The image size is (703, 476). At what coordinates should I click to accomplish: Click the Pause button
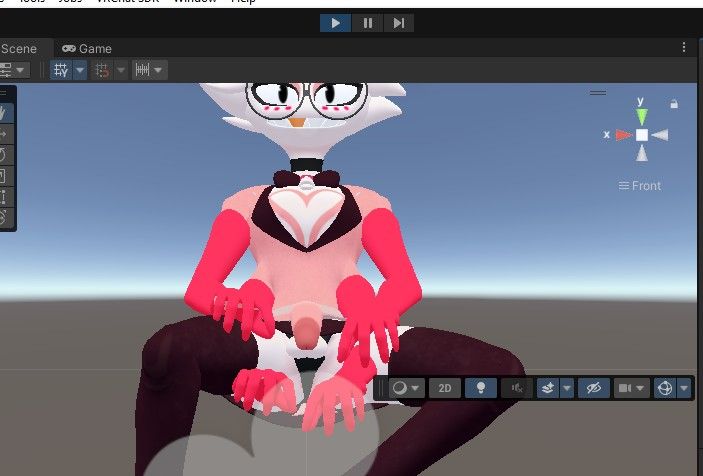point(368,23)
